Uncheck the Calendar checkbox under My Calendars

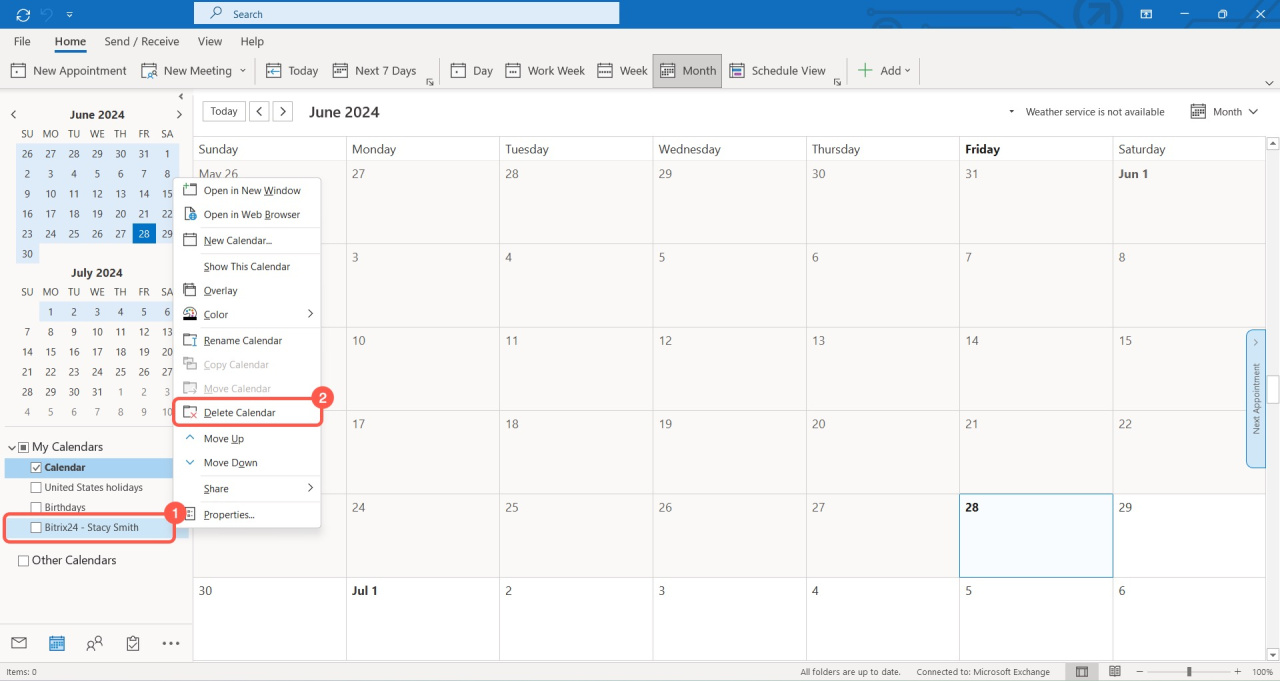tap(36, 468)
